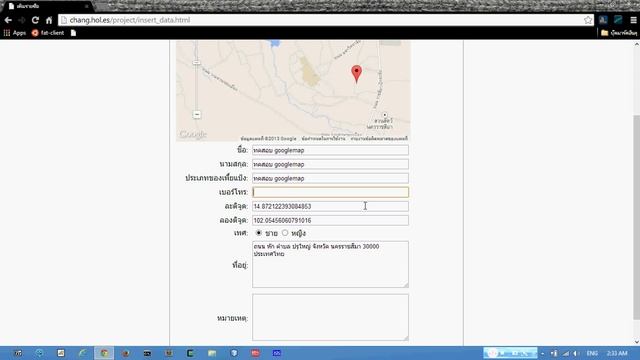
Task: Go back with the browser back arrow
Action: 8,20
